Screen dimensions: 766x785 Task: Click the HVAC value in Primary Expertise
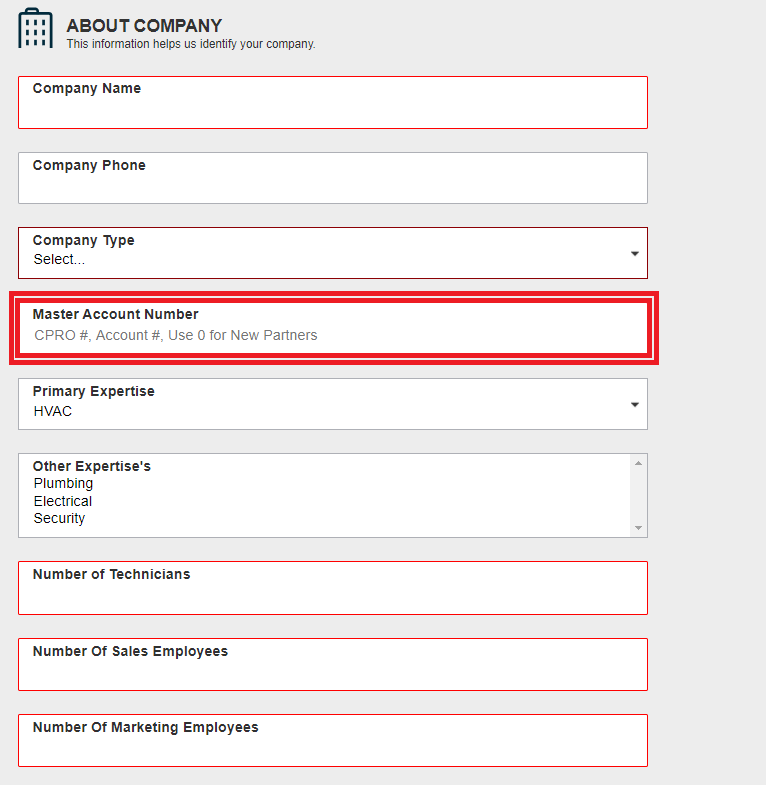pyautogui.click(x=53, y=411)
